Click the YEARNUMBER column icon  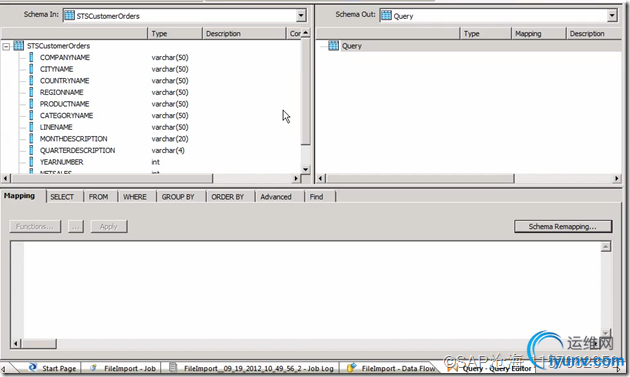point(31,162)
